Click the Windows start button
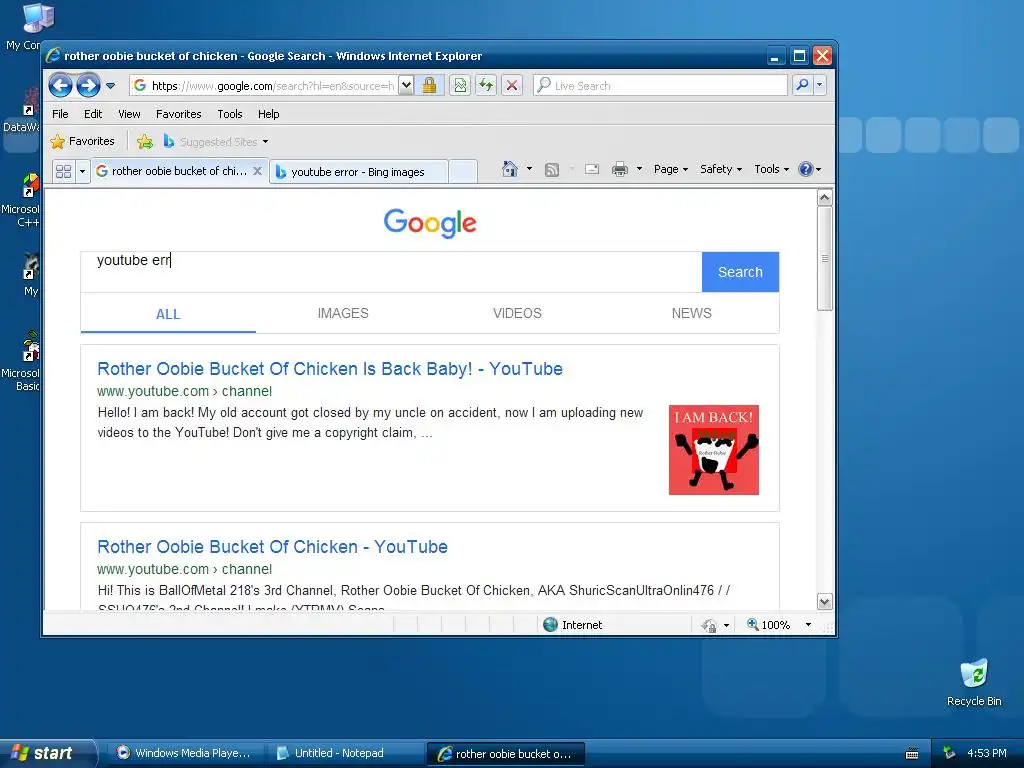Image resolution: width=1024 pixels, height=768 pixels. [x=47, y=753]
